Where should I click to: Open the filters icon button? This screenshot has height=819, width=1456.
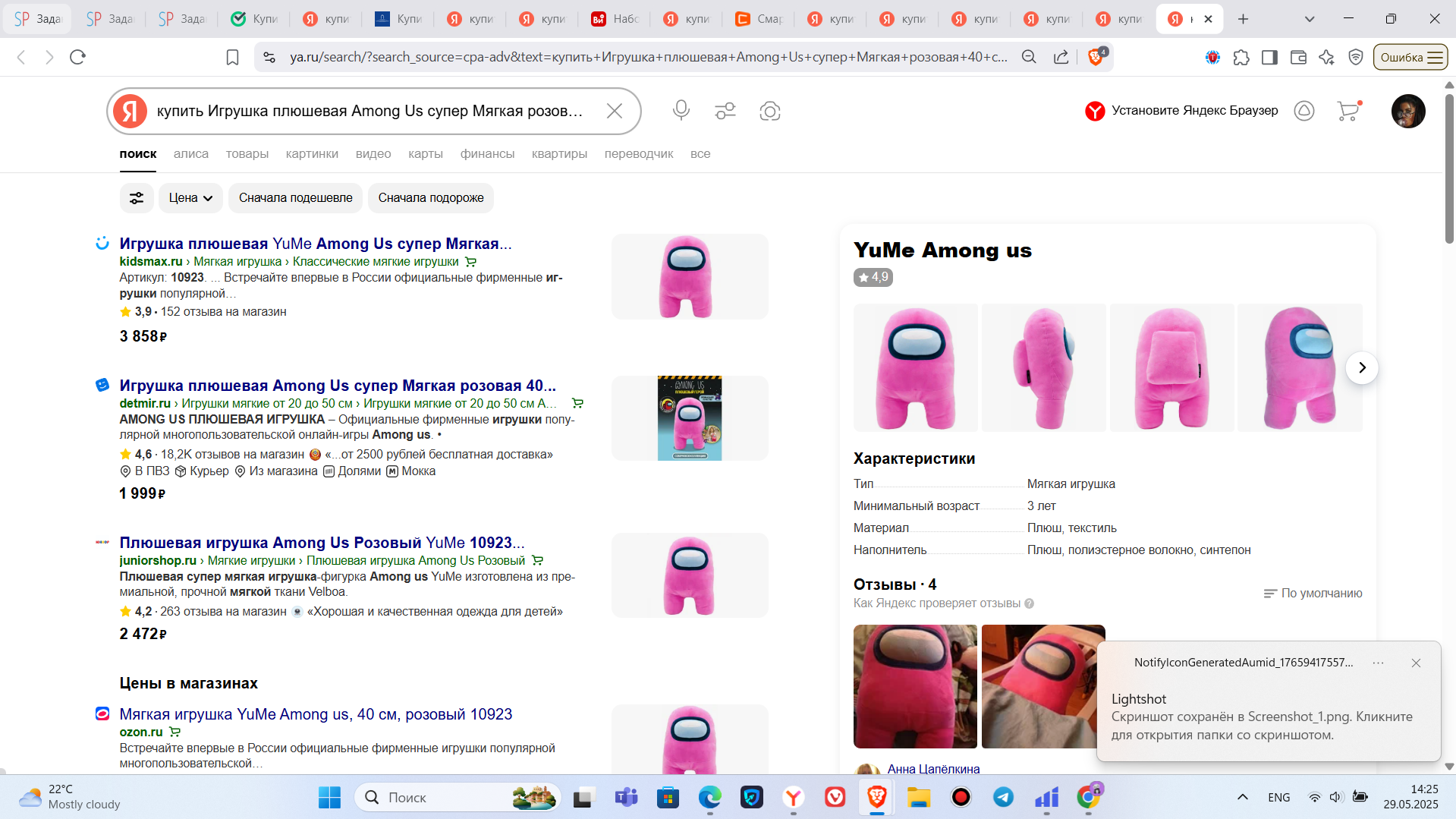(137, 198)
